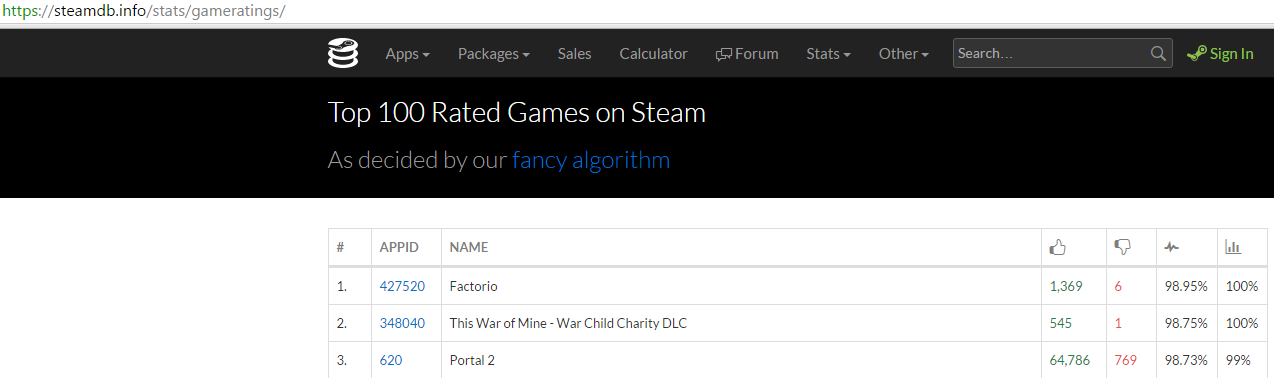Open the fancy algorithm link

point(591,160)
